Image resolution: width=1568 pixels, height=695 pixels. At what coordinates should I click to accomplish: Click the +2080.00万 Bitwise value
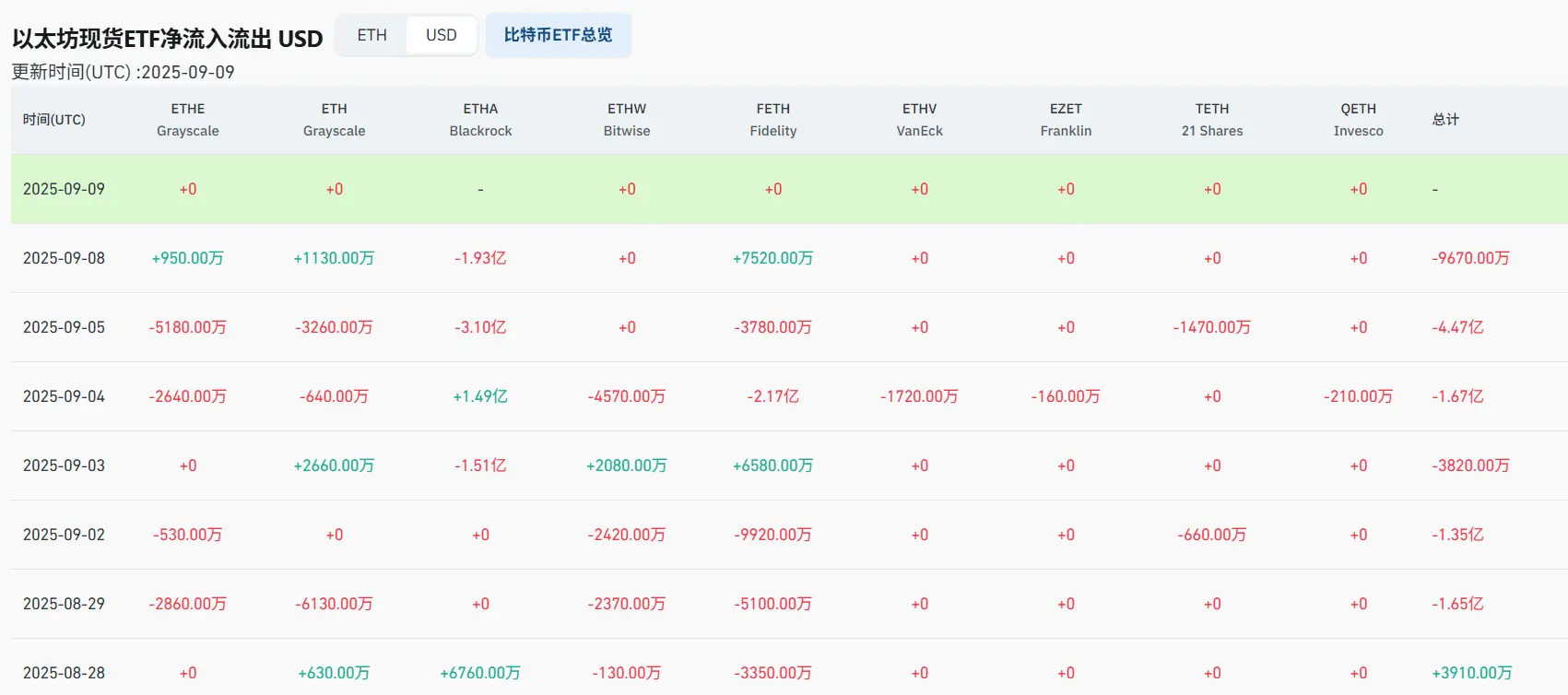(627, 465)
